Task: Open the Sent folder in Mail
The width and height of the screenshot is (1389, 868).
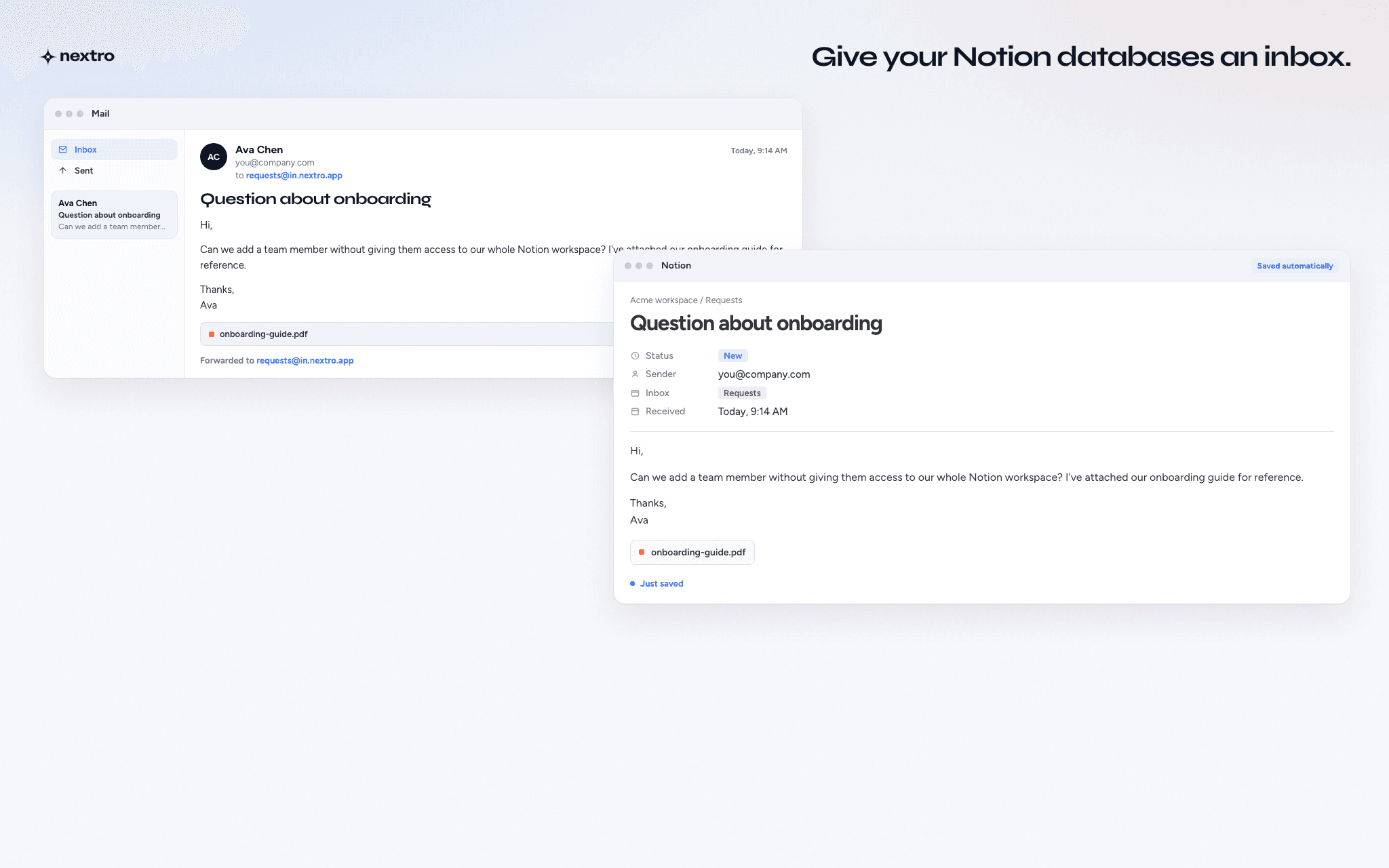Action: click(x=114, y=170)
